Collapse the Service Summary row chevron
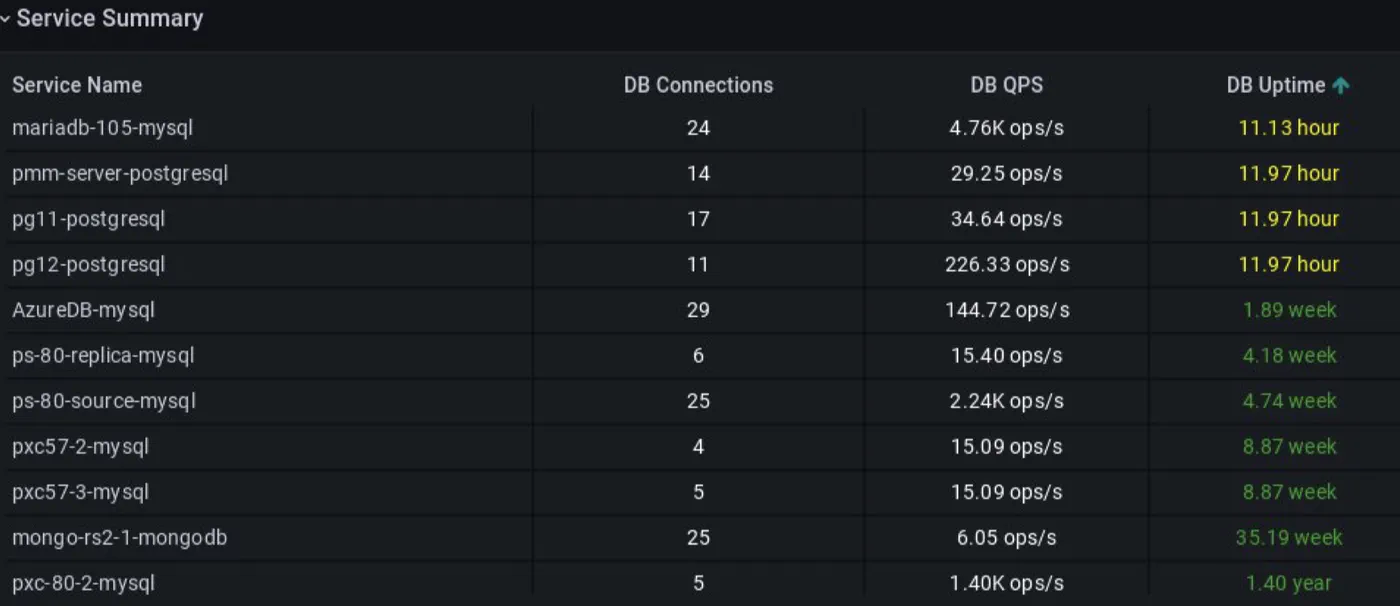This screenshot has height=606, width=1400. [5, 19]
